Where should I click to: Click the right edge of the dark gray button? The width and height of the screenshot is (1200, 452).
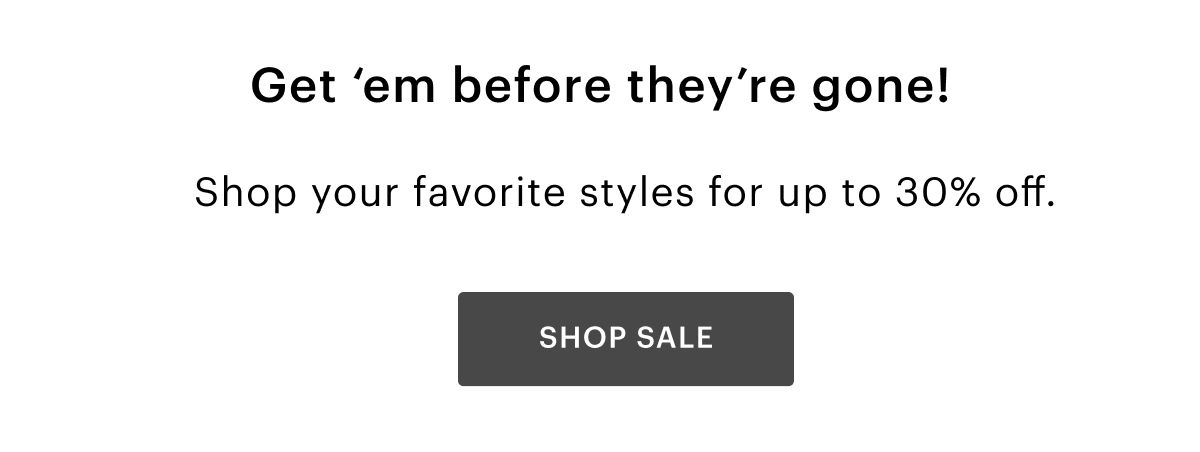(788, 338)
